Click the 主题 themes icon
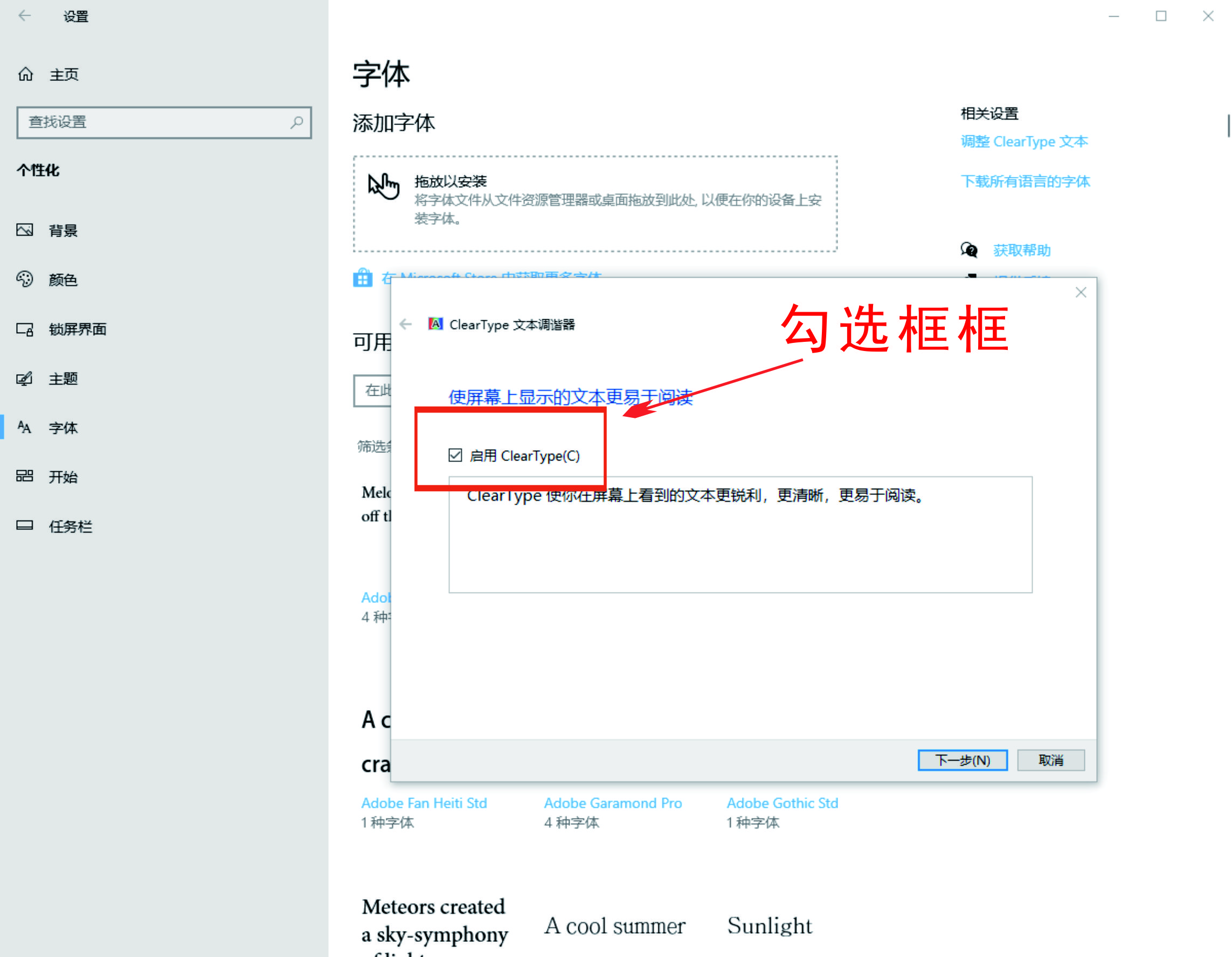 [25, 378]
